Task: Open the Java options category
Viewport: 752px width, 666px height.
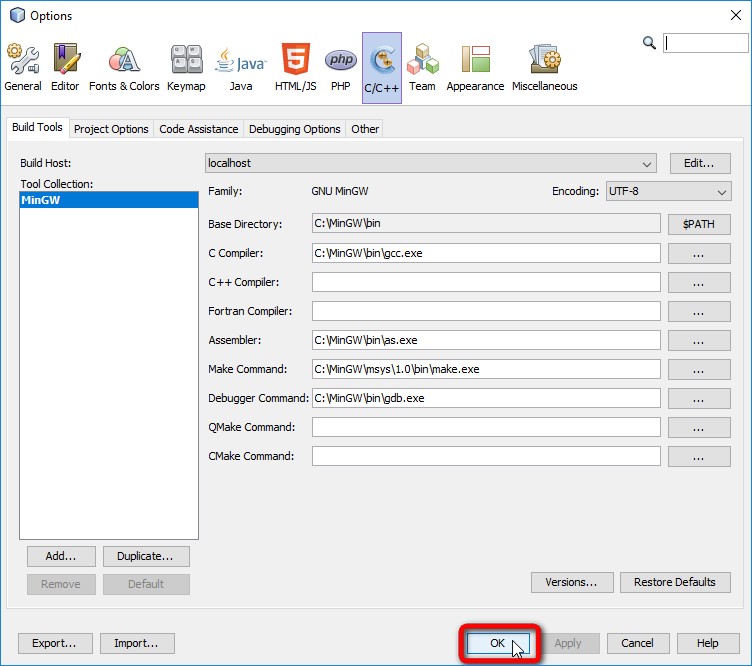Action: [240, 68]
